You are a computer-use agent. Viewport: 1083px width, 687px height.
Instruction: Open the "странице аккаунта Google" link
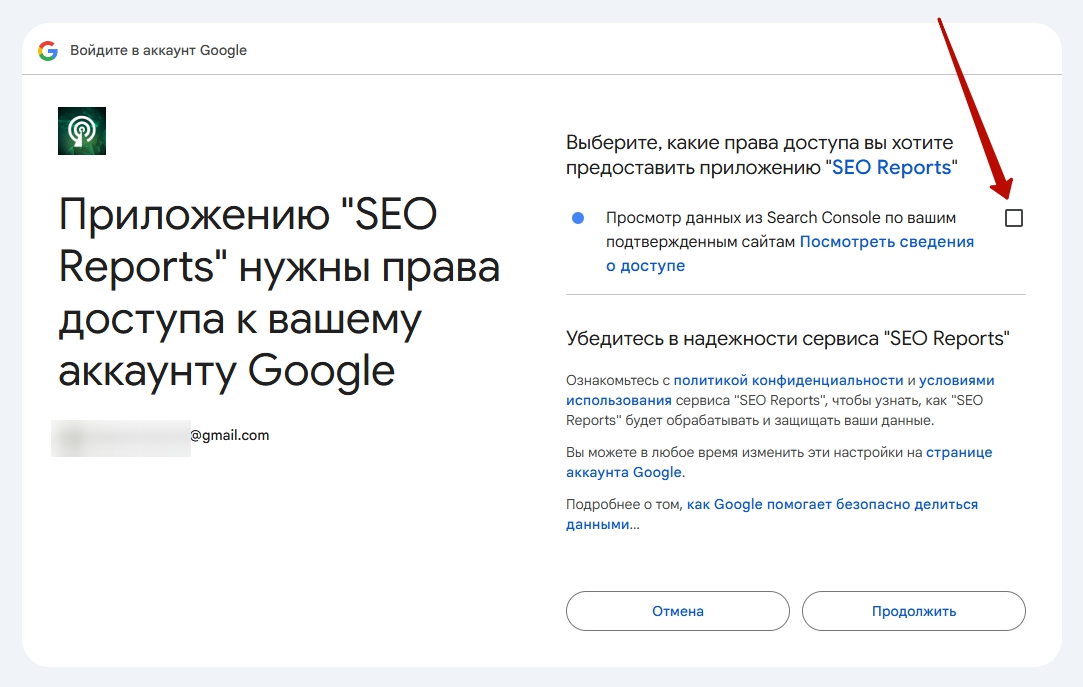(x=779, y=462)
